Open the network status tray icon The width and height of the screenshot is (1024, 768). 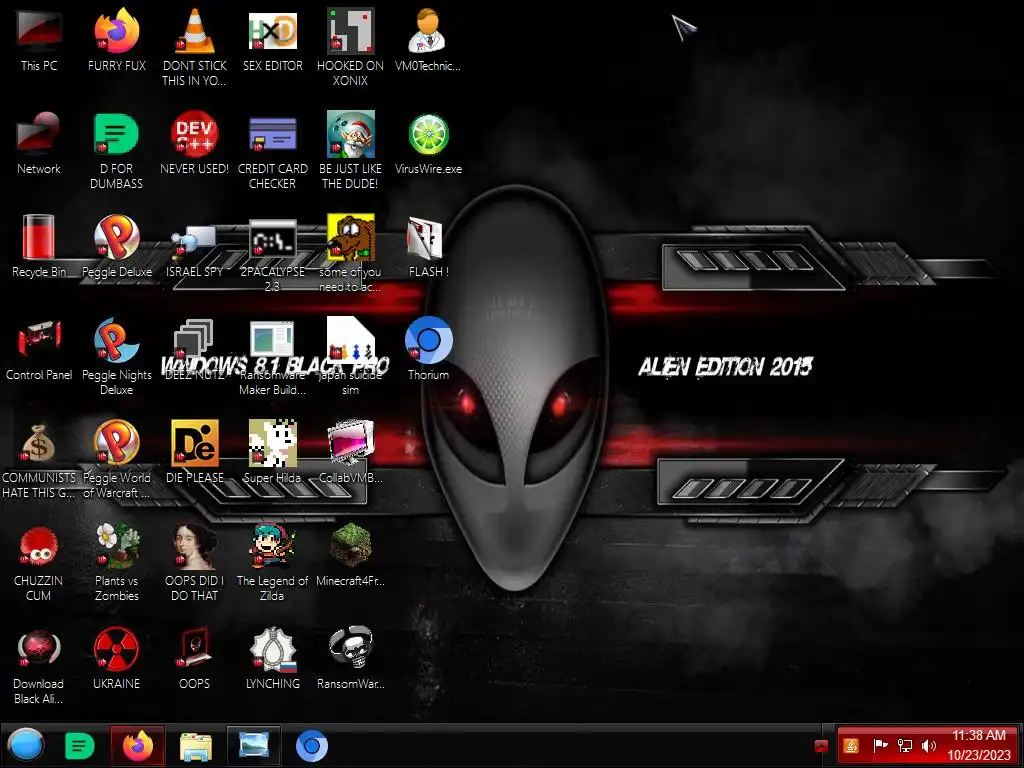pyautogui.click(x=904, y=745)
